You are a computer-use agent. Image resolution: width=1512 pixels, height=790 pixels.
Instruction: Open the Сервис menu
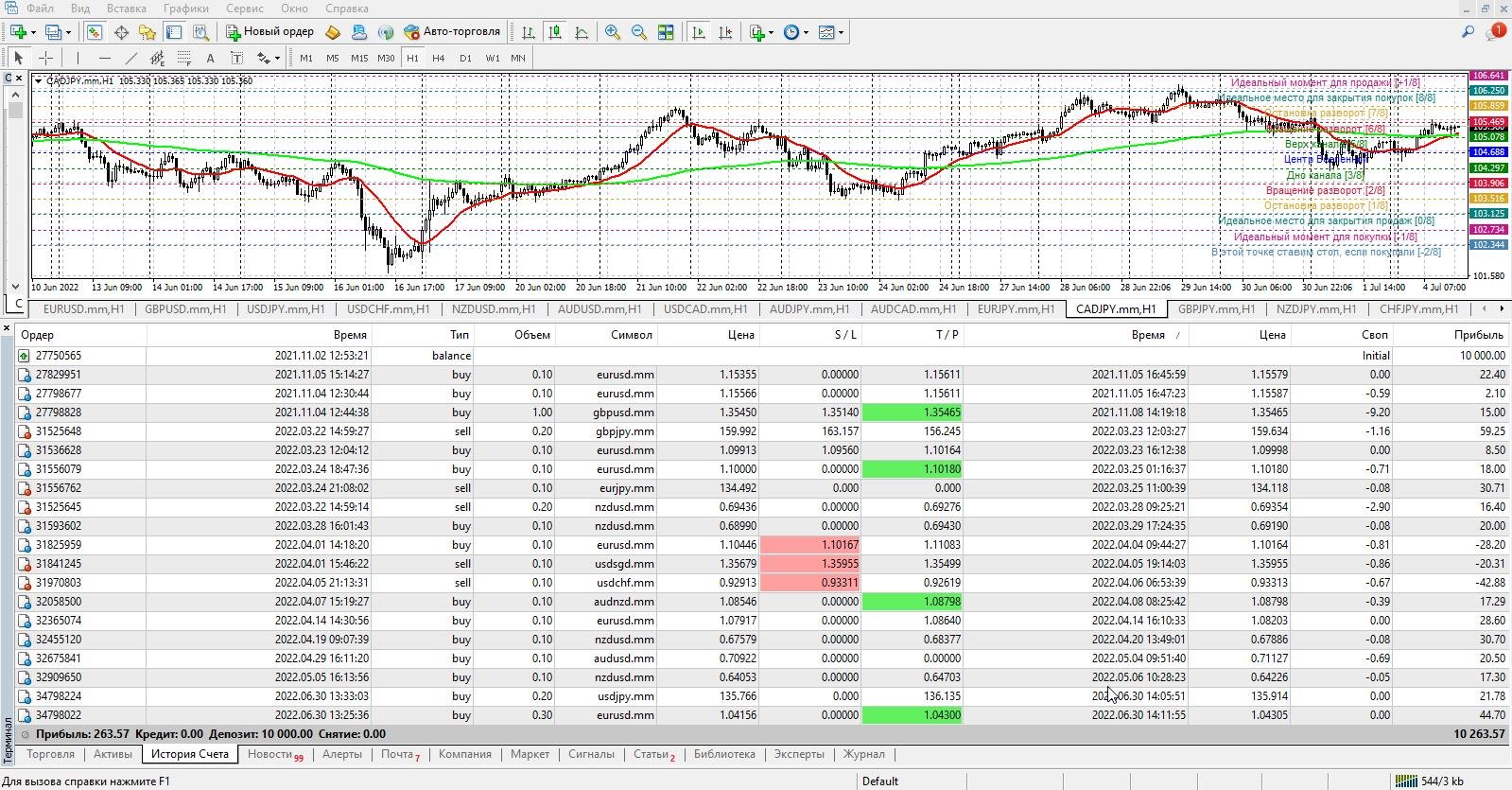[x=244, y=9]
